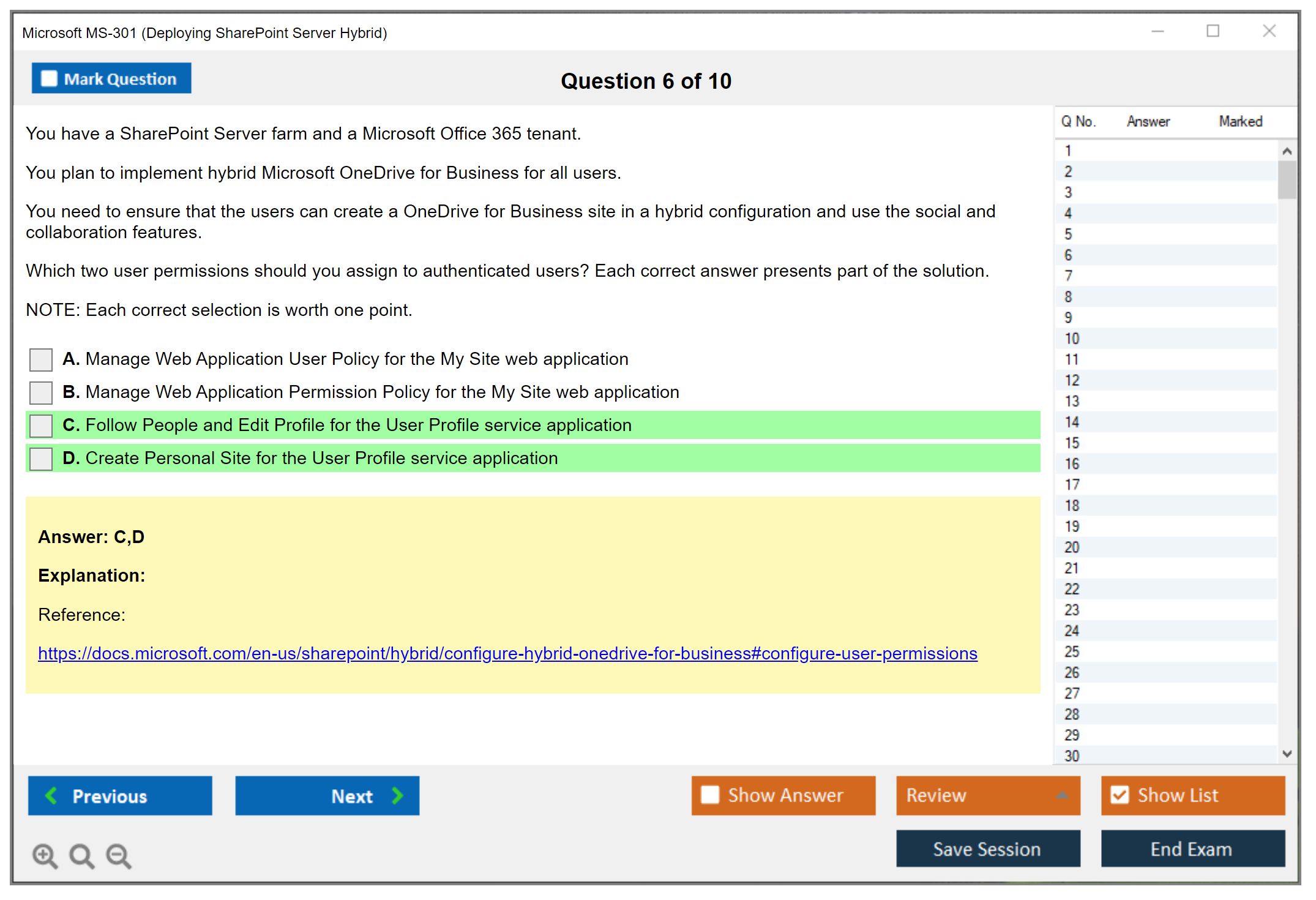Toggle the Mark Question checkbox
Viewport: 1316px width, 900px height.
click(49, 79)
